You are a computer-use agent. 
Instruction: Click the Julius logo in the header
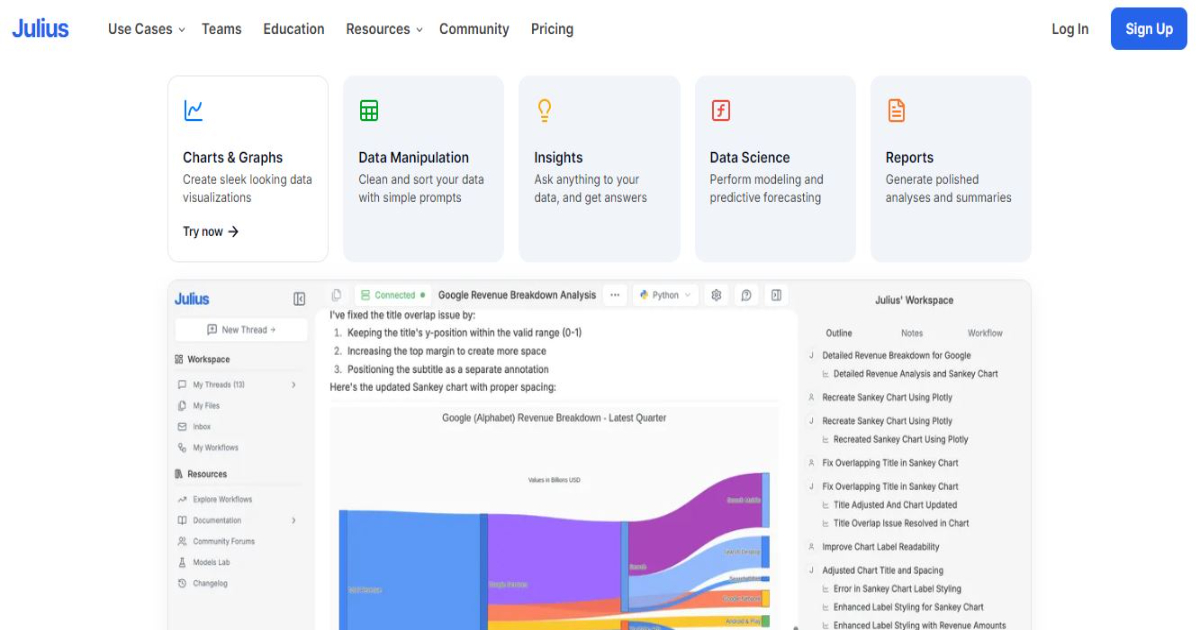40,29
